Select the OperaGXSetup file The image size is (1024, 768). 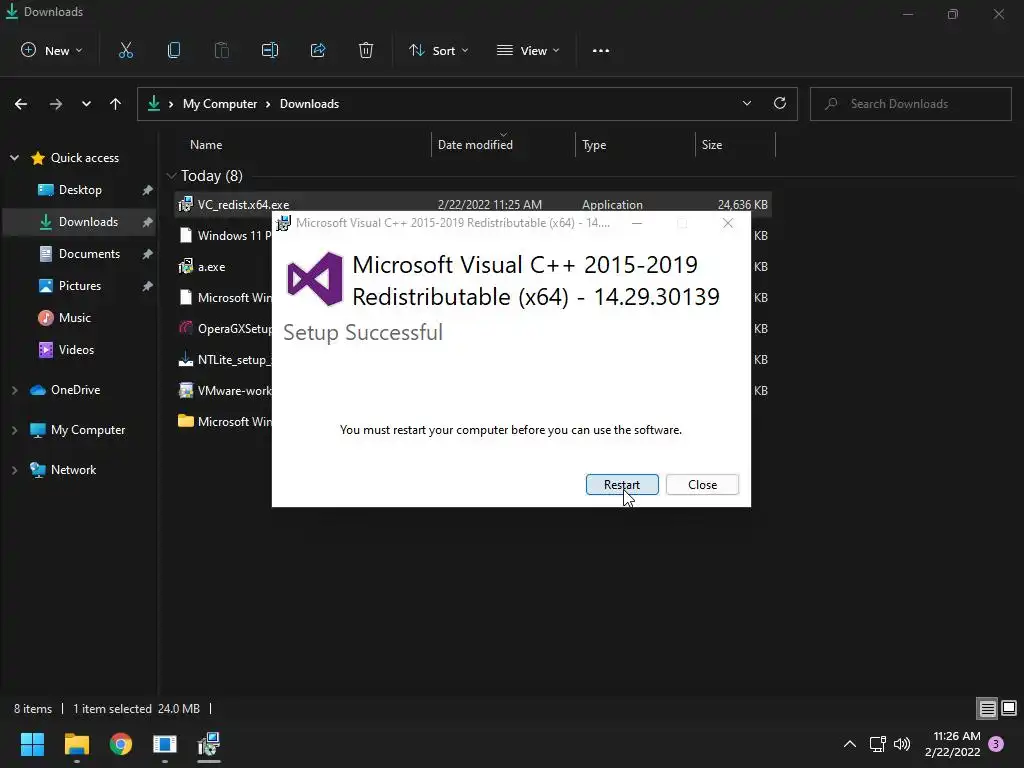(x=225, y=328)
